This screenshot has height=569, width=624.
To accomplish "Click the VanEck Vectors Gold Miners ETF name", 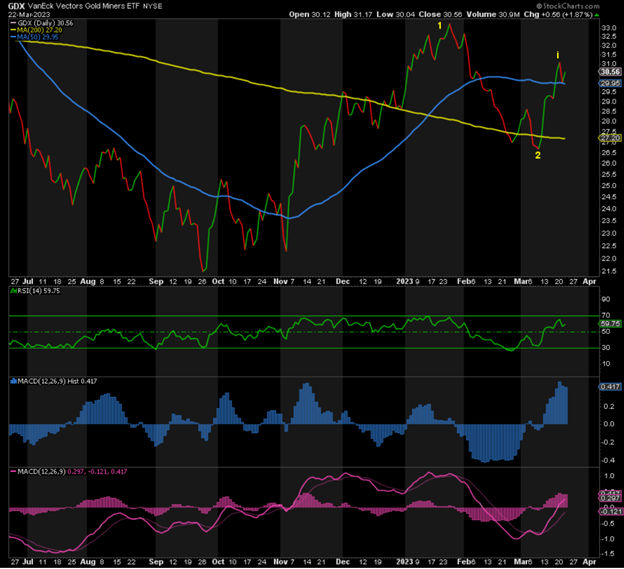I will (x=84, y=6).
